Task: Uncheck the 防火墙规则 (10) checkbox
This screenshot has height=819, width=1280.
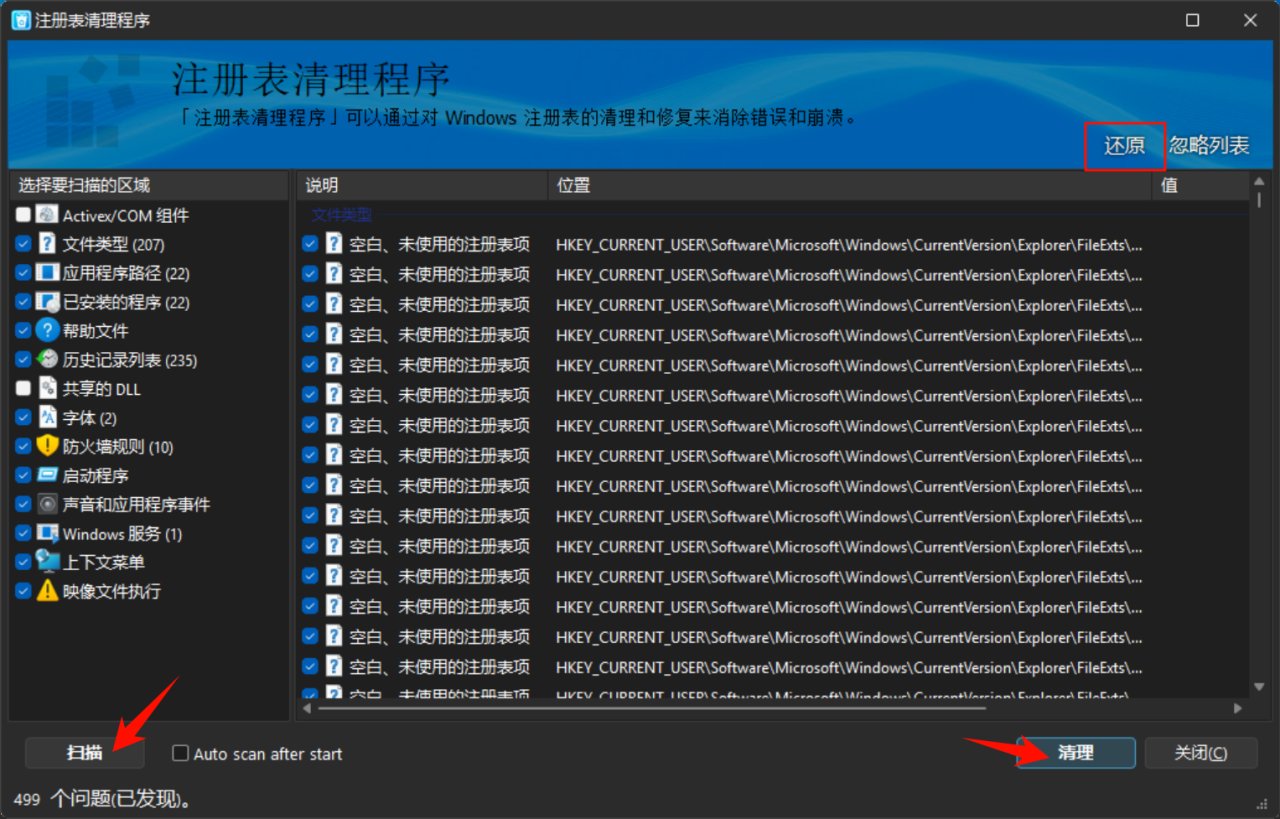Action: (x=23, y=447)
